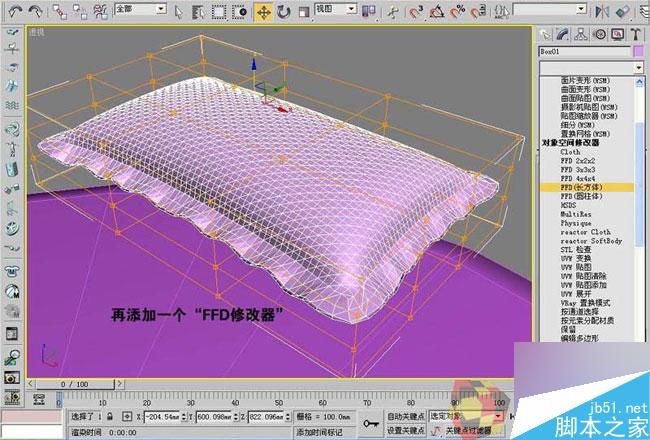Click the modifier list scrollbar up arrow
The image size is (650, 440).
640,82
